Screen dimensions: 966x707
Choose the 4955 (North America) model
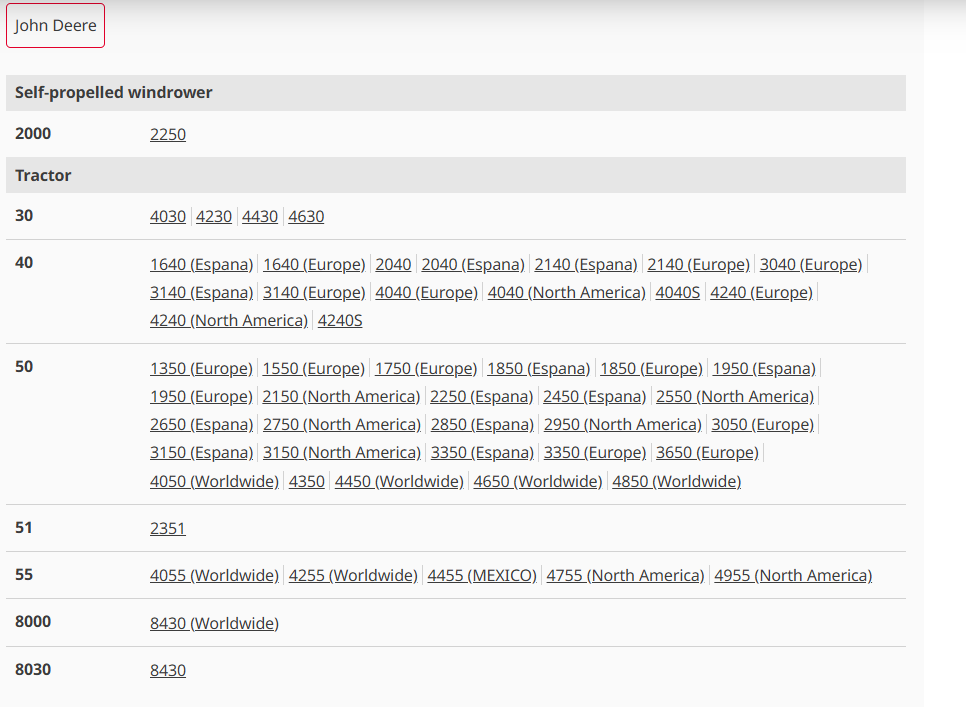coord(793,575)
